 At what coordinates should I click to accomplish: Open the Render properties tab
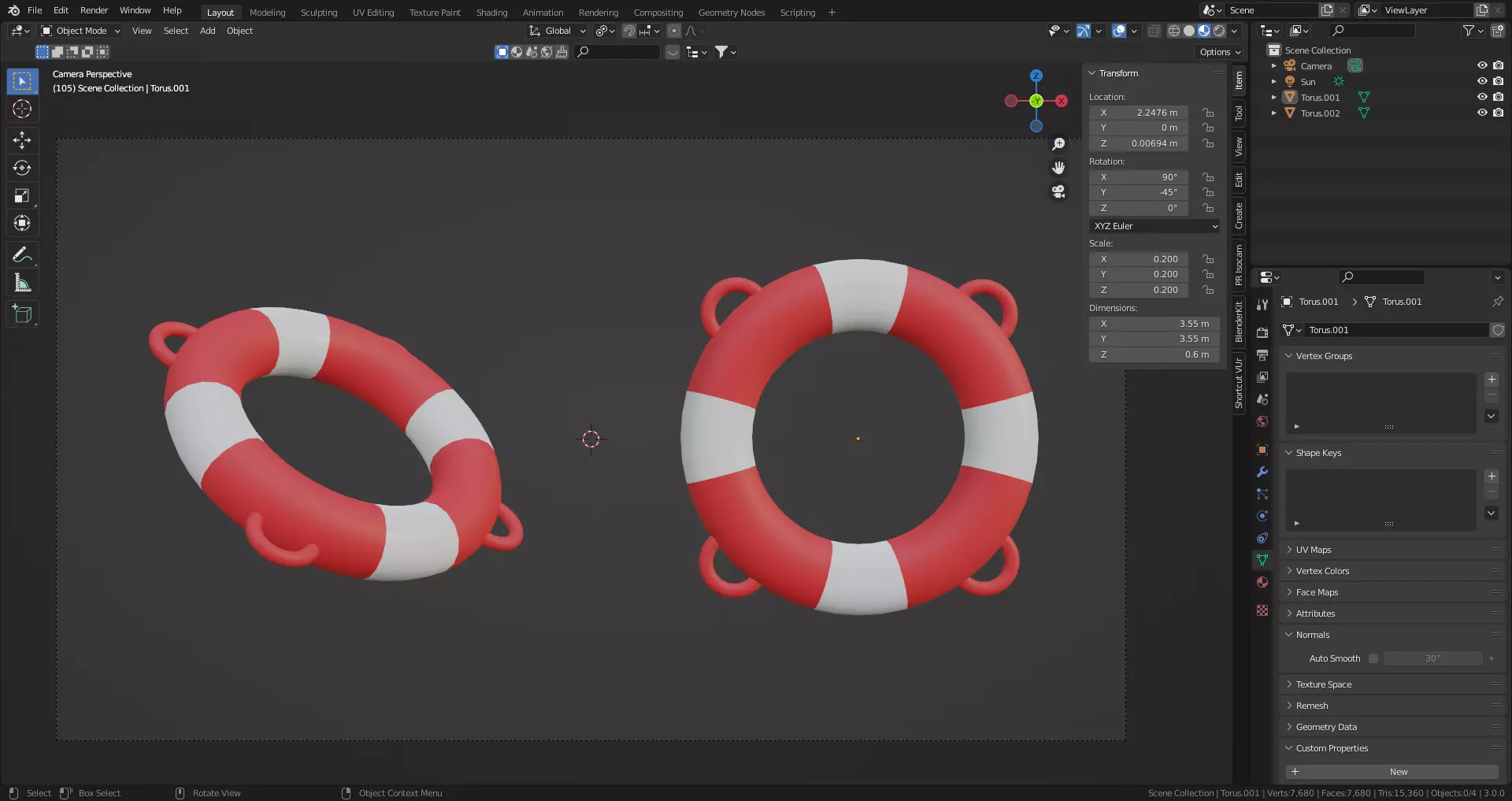1262,333
